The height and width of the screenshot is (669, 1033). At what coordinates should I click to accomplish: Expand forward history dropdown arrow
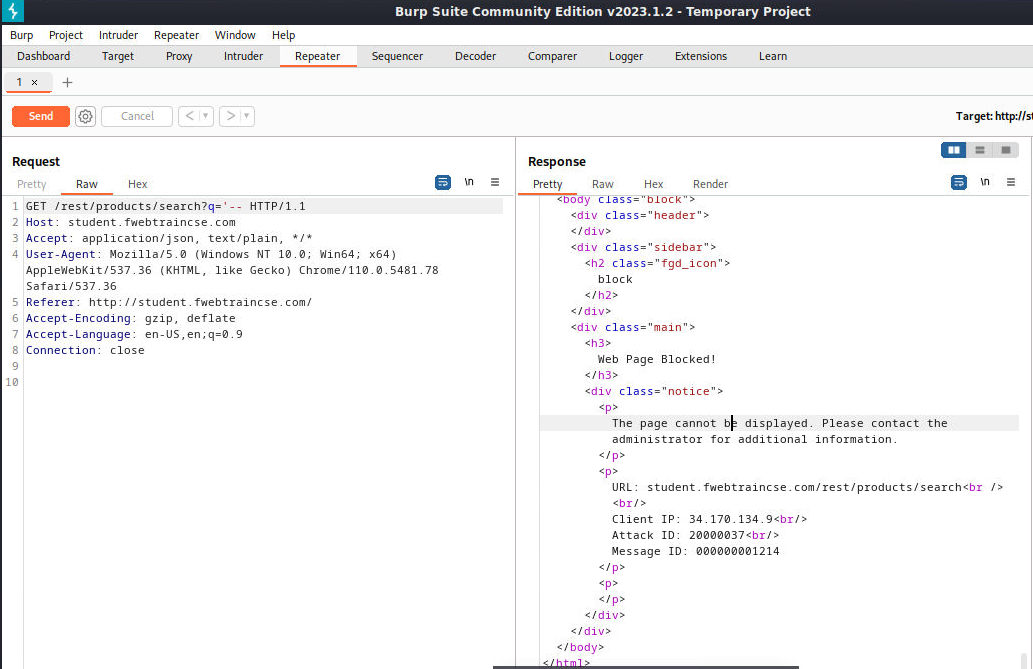pyautogui.click(x=247, y=117)
